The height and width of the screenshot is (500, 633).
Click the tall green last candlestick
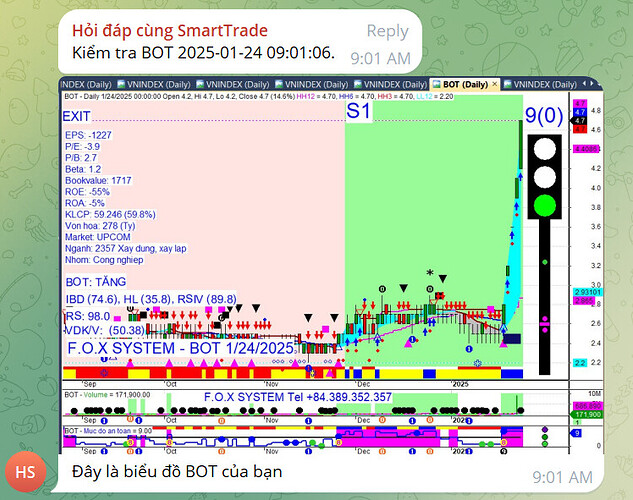521,144
